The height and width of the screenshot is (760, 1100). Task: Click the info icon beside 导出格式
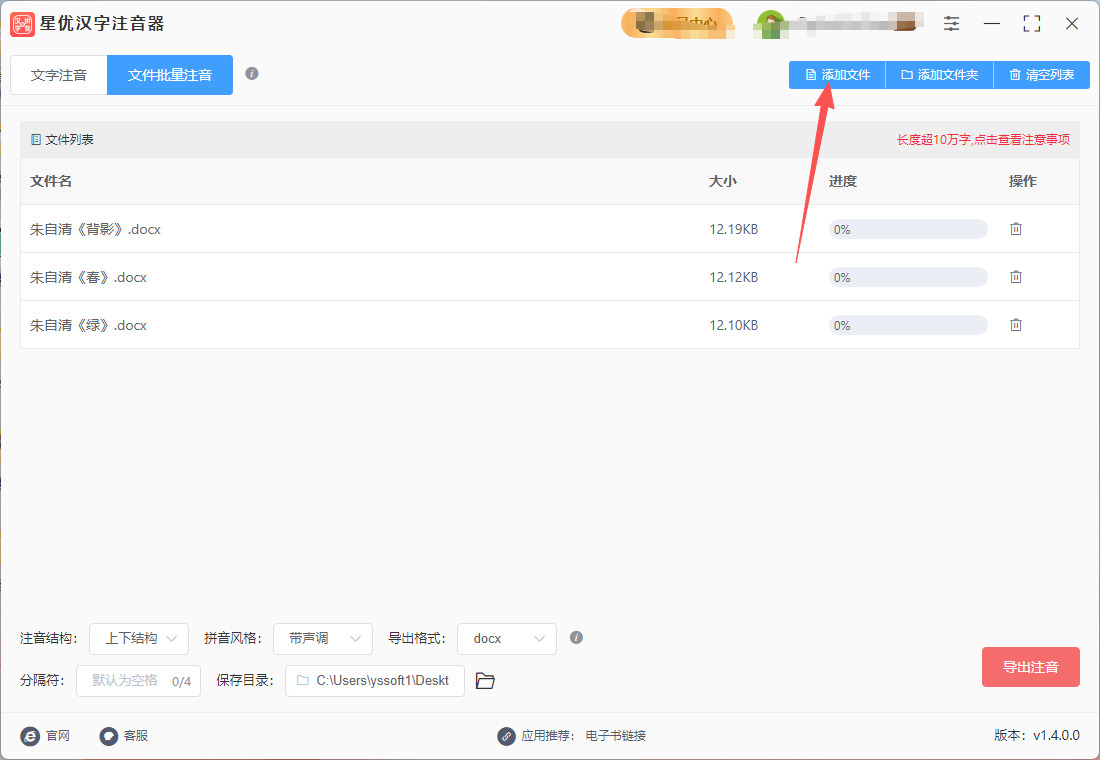(576, 638)
